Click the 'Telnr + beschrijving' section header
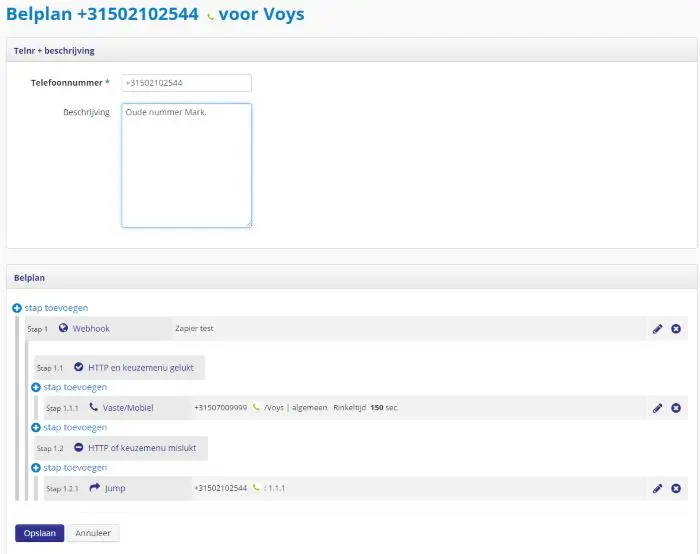The height and width of the screenshot is (554, 700). 54,51
